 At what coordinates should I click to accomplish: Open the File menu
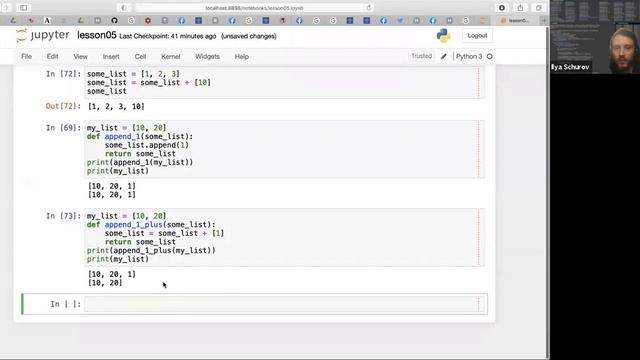pos(27,56)
